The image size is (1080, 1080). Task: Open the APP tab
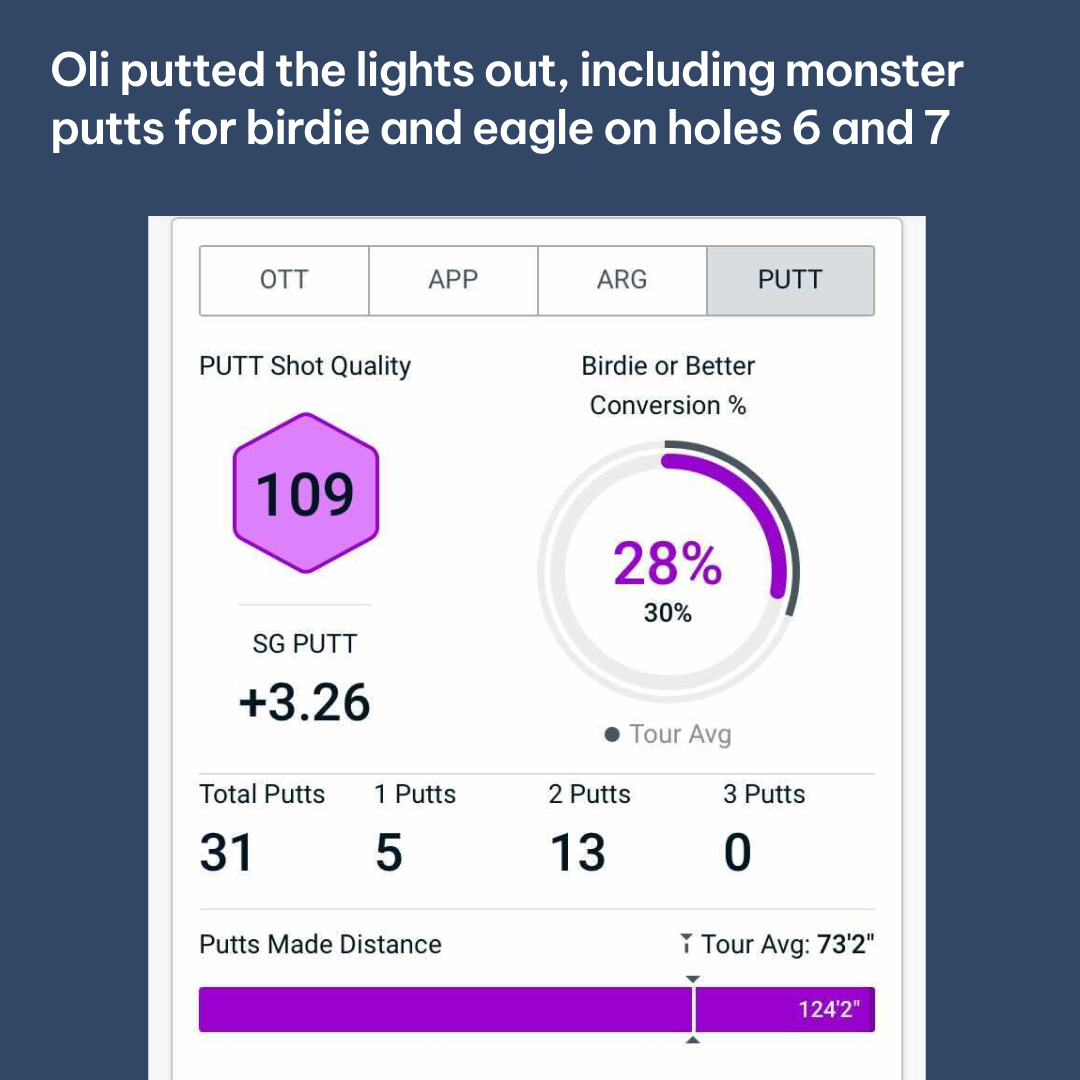click(453, 280)
